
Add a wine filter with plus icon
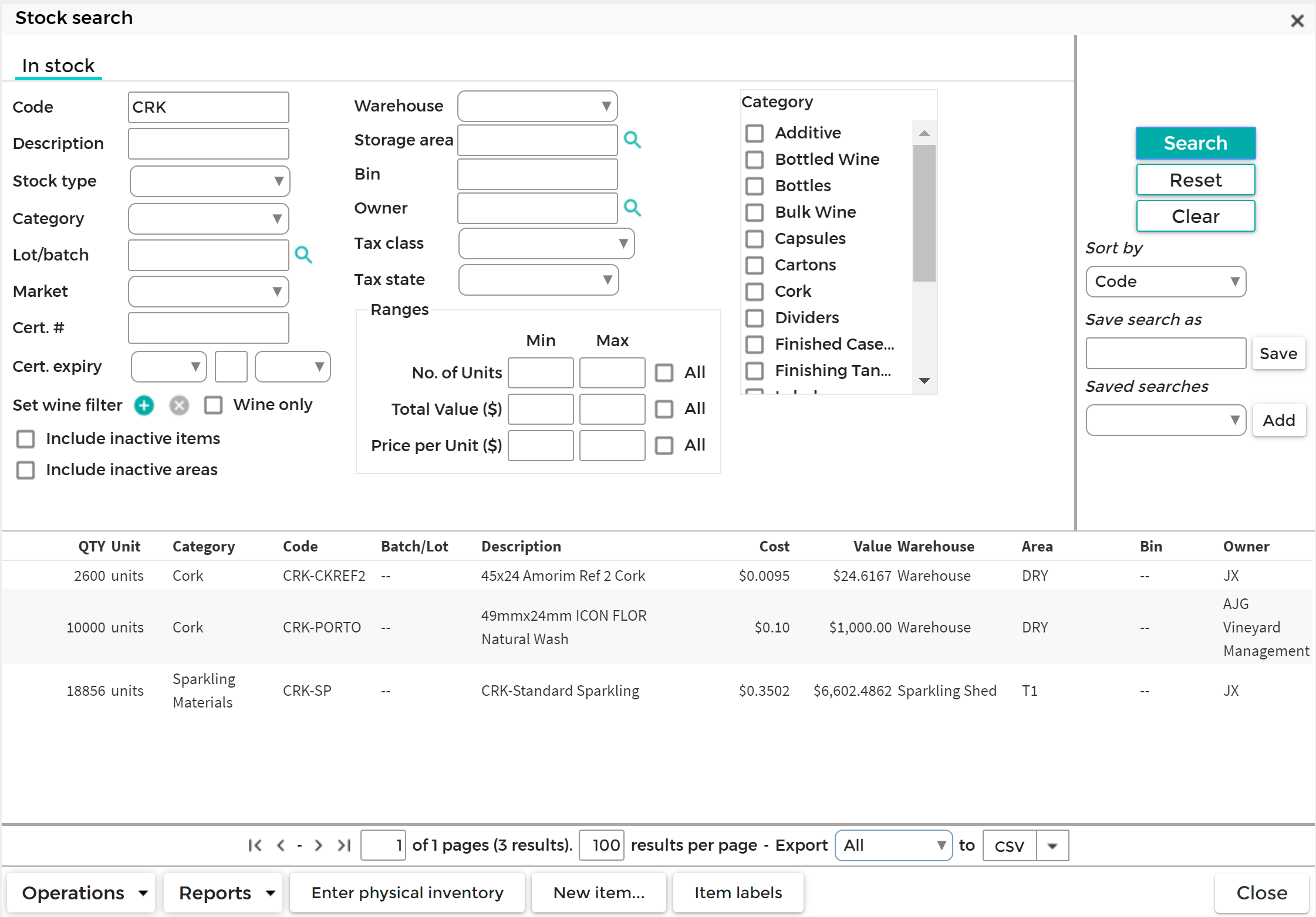(144, 405)
